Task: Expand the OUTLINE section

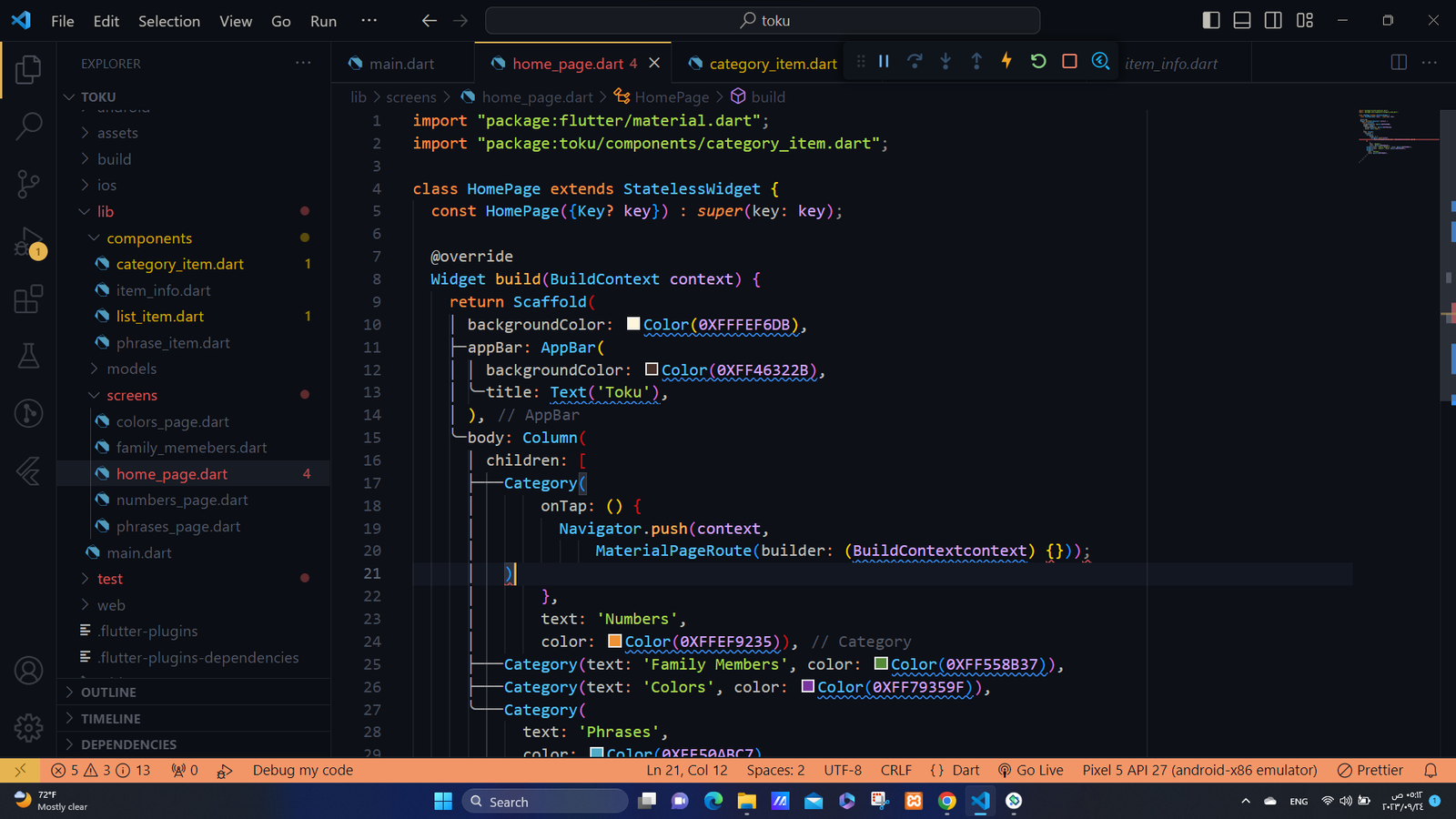Action: click(108, 693)
